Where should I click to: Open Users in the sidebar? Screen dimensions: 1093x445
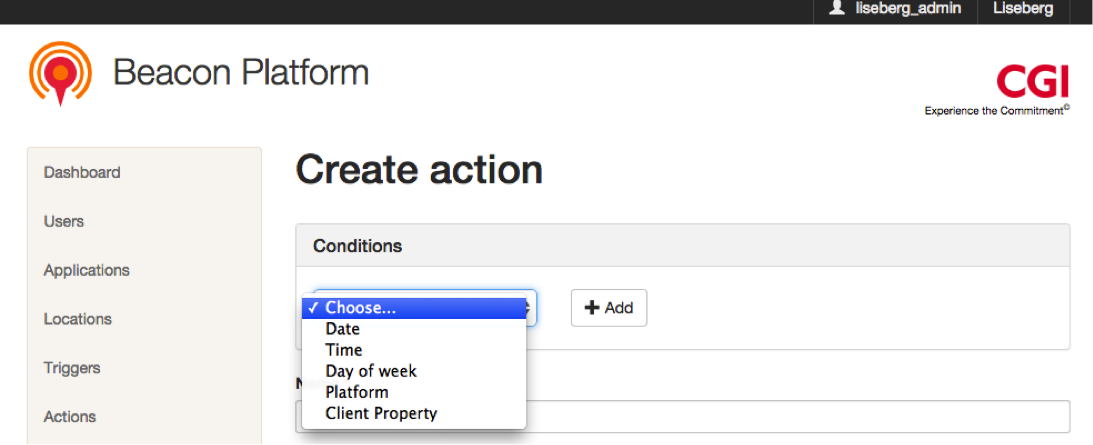[x=63, y=221]
